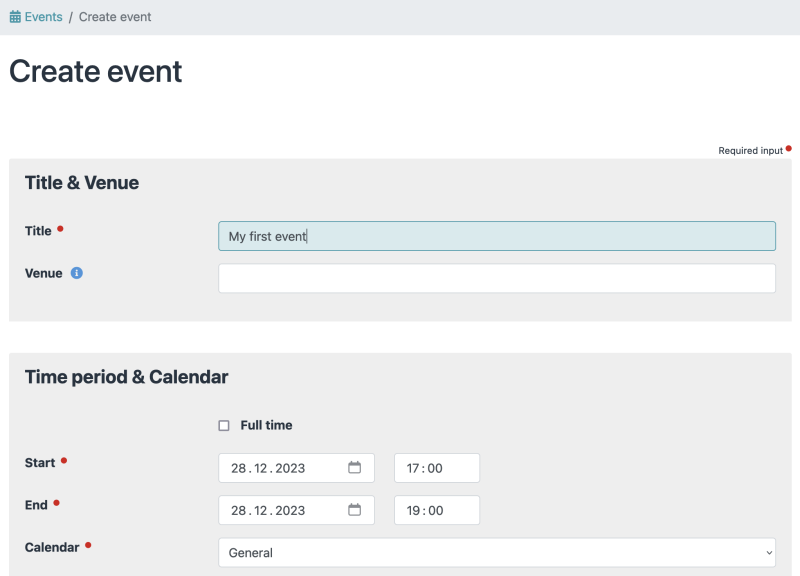Click the Start time field showing 17:00

436,467
